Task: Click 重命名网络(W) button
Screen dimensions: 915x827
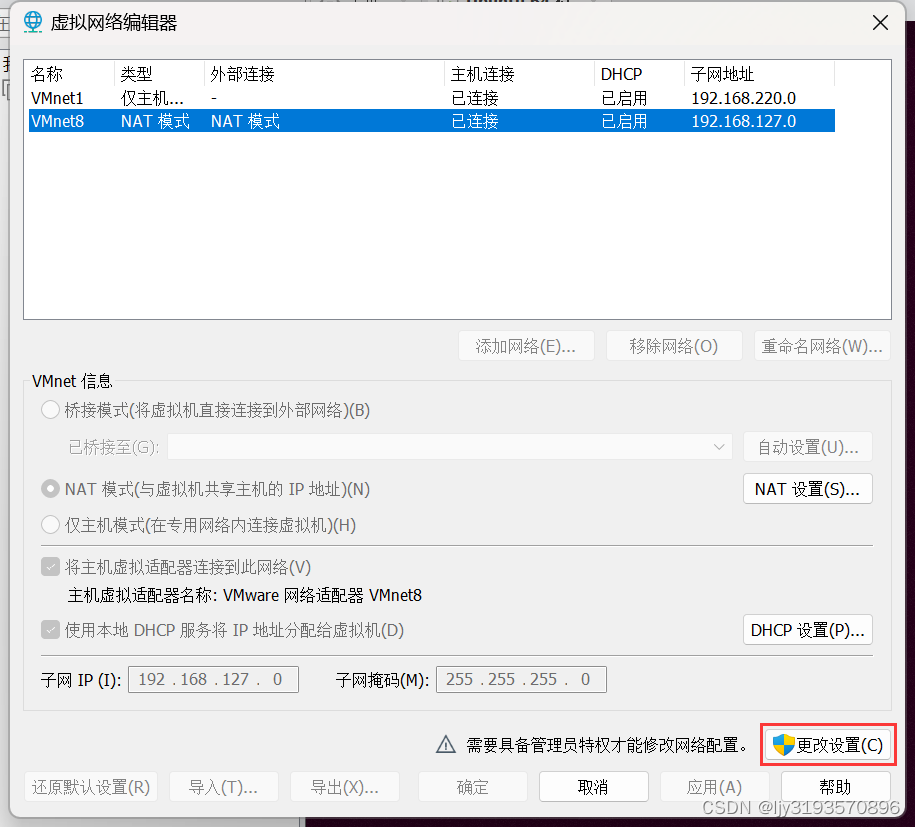Action: click(x=822, y=346)
